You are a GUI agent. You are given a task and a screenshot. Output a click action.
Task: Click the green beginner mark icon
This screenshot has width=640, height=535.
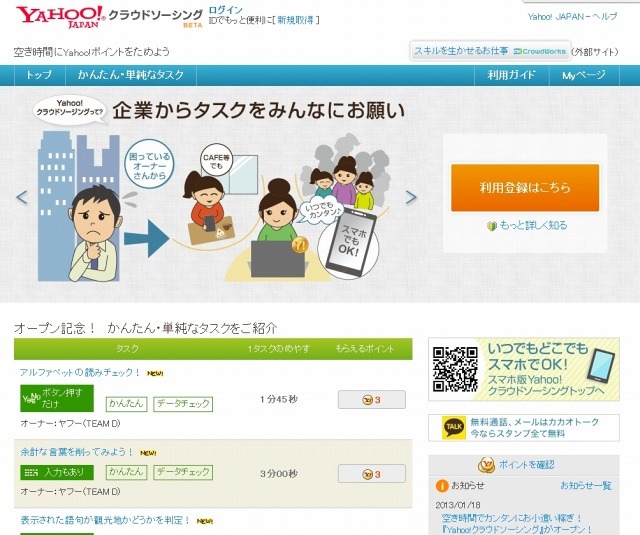[492, 226]
